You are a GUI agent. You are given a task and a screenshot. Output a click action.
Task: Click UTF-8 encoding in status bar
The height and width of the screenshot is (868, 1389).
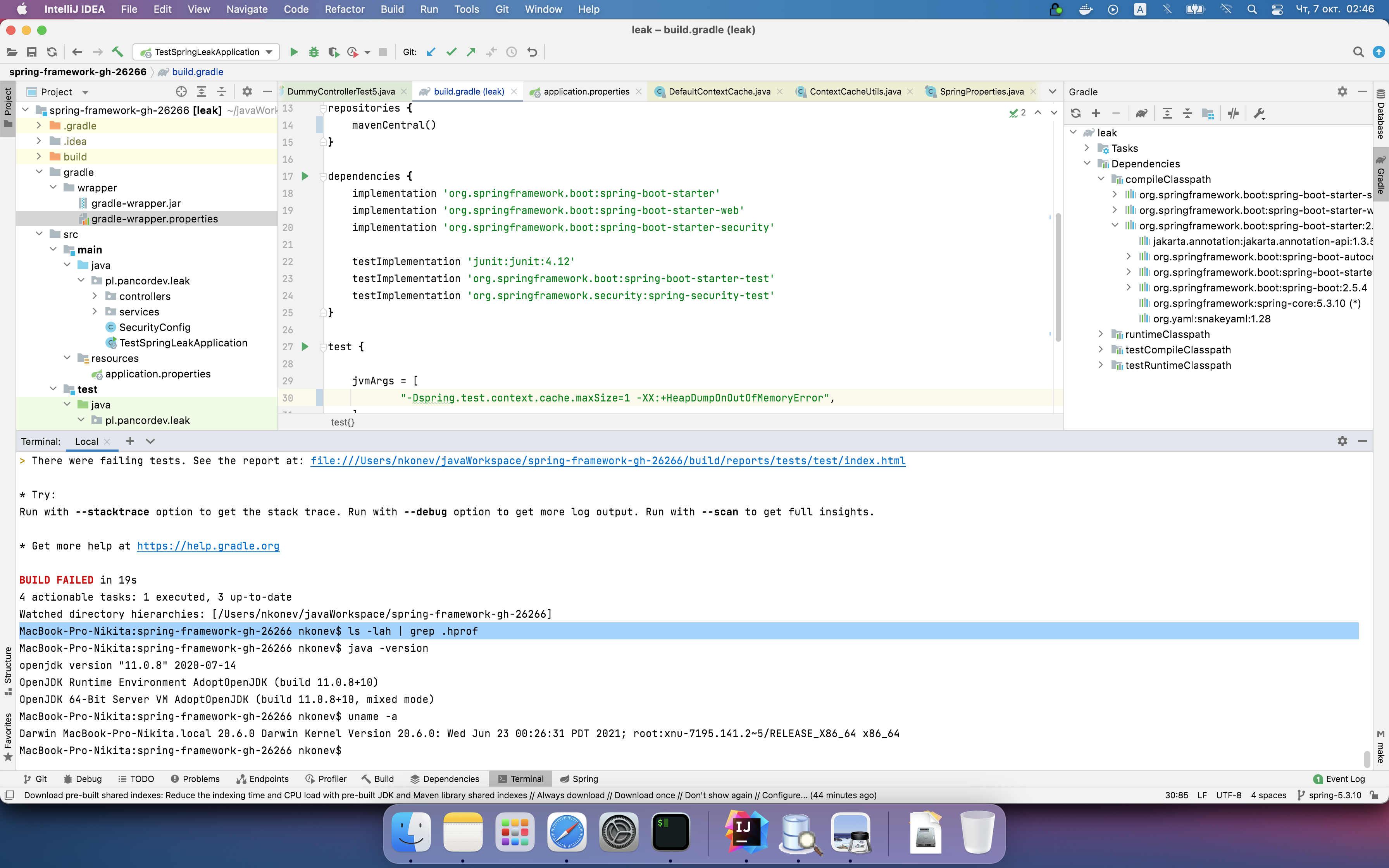pos(1228,795)
